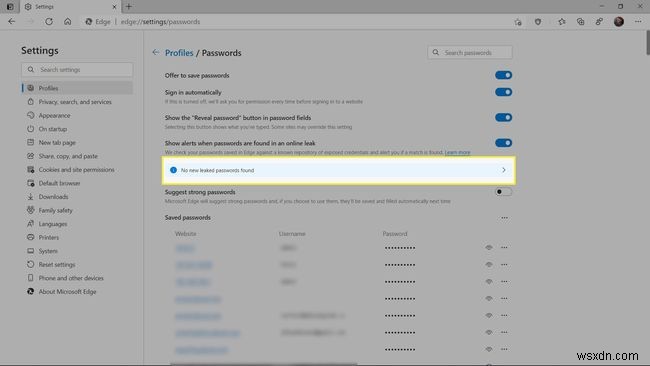Screen dimensions: 650x366
Task: Open the Edge Settings and more menu
Action: (x=638, y=22)
